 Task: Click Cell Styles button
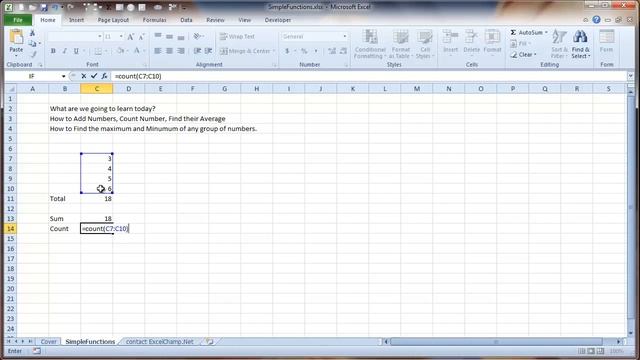click(424, 44)
